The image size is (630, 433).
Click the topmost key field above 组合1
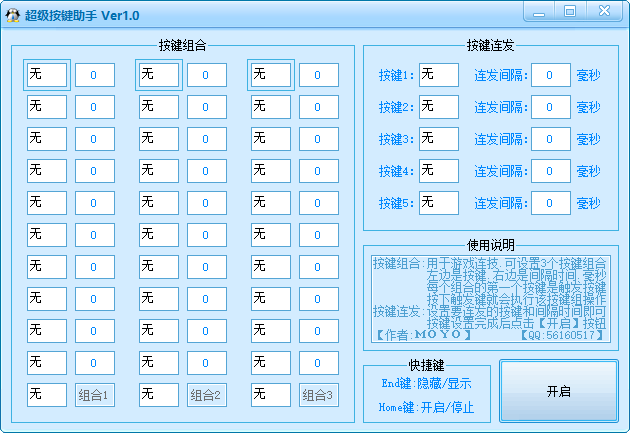tap(47, 75)
